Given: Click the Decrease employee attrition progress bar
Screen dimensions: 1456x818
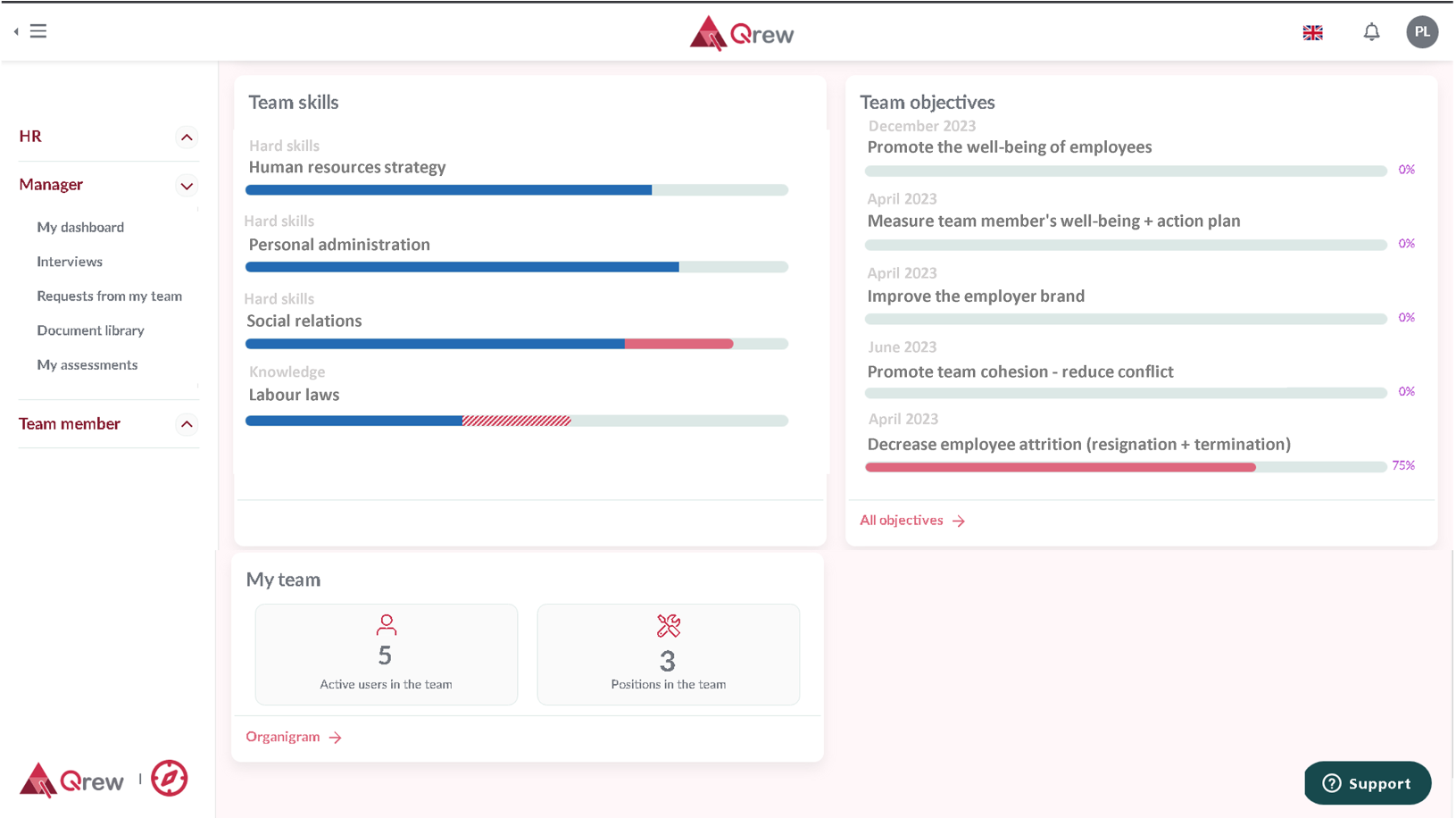Looking at the screenshot, I should [x=1125, y=467].
